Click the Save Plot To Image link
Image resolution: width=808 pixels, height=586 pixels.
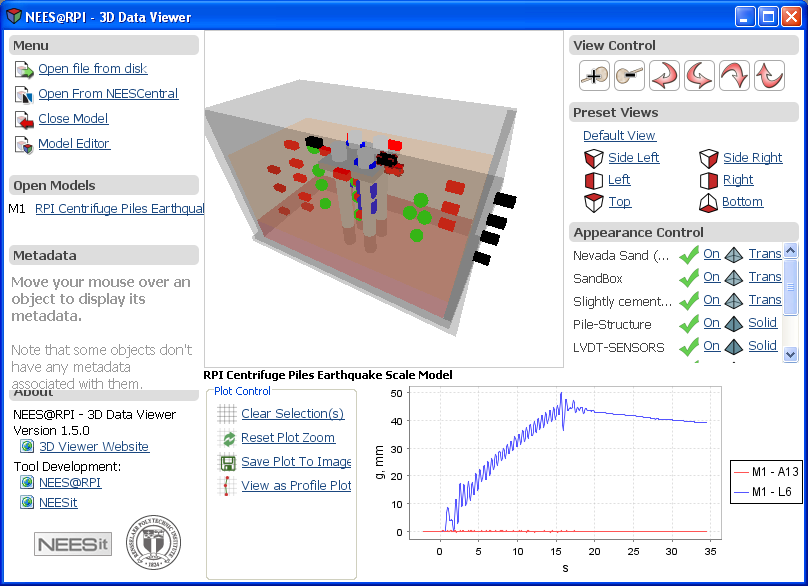tap(296, 462)
